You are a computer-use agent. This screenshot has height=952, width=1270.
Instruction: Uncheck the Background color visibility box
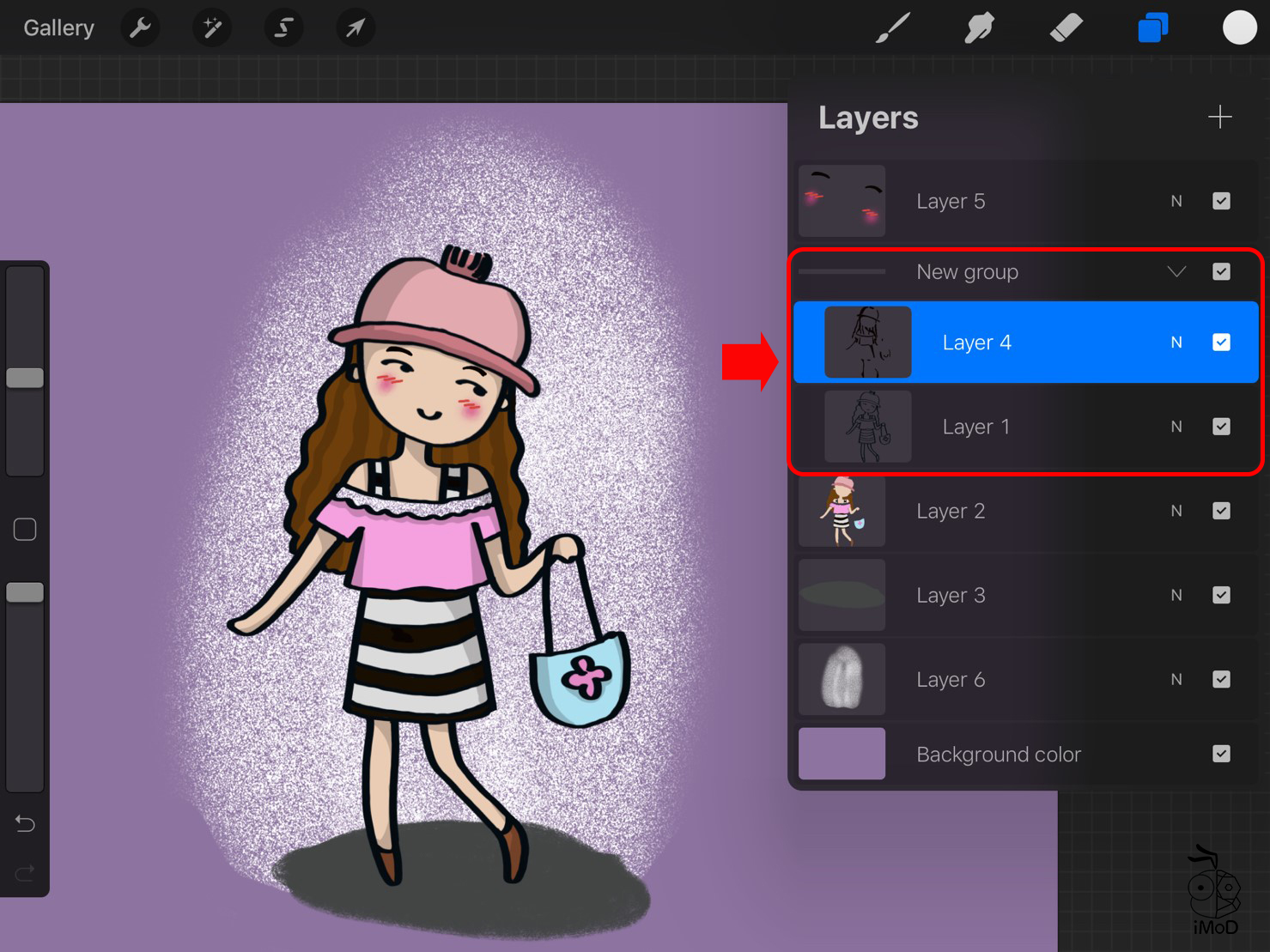1221,754
